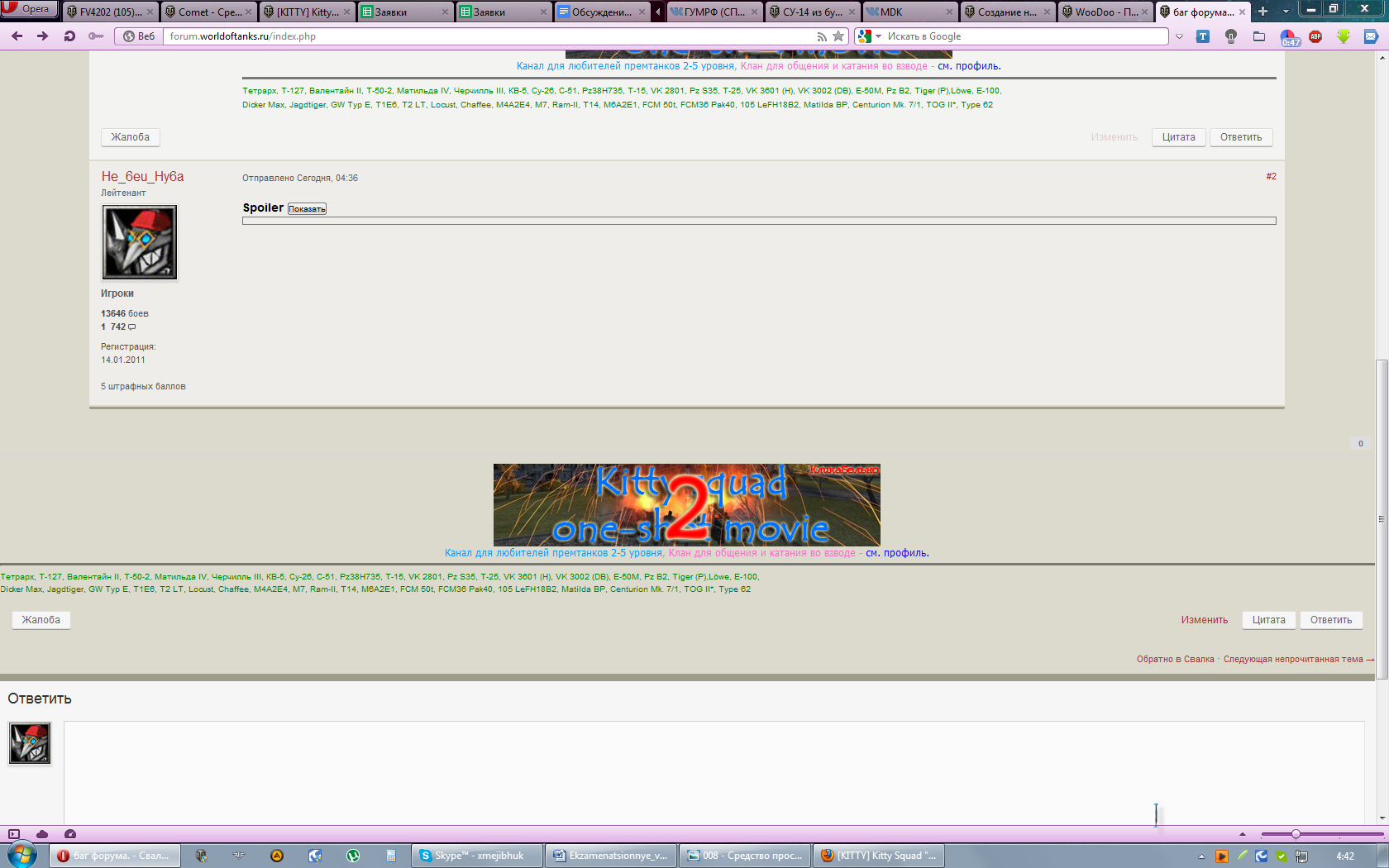
Task: Focus the forum.worldoftanks.ru address field
Action: tap(488, 36)
